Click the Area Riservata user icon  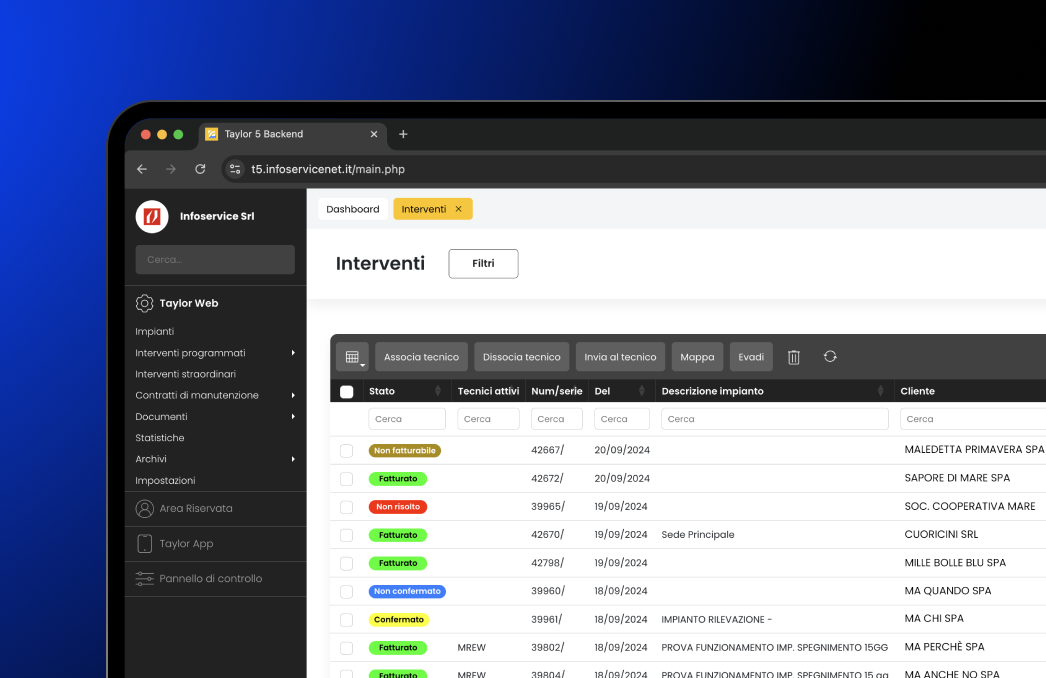144,508
